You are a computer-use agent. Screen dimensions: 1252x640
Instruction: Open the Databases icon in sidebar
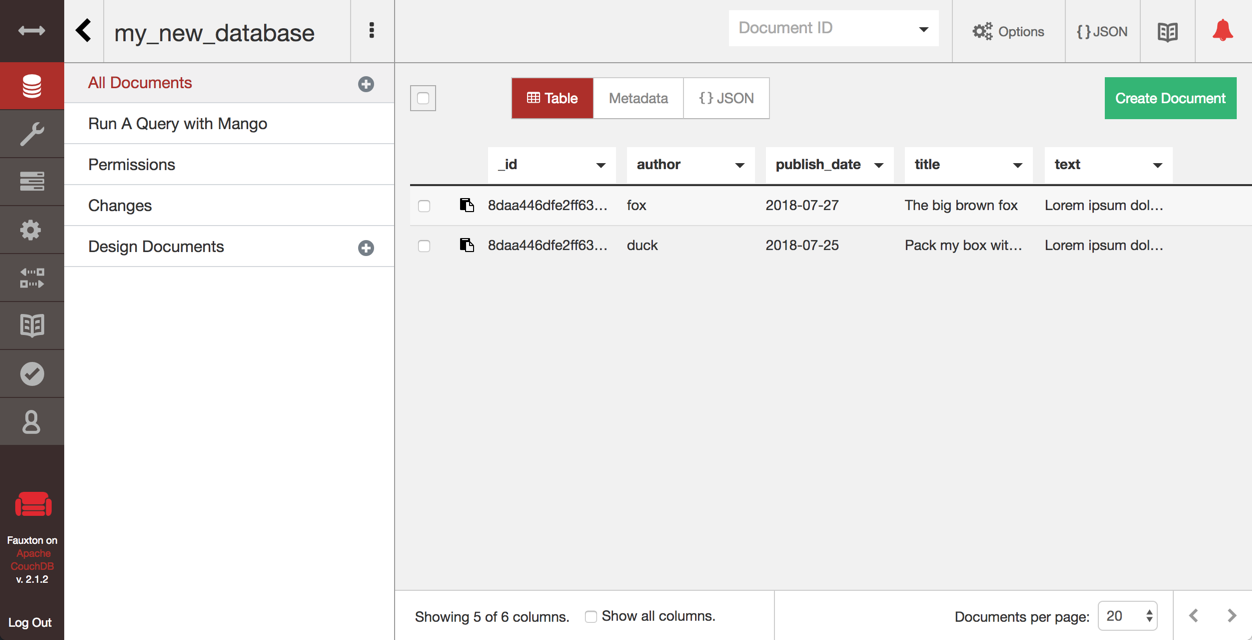32,86
